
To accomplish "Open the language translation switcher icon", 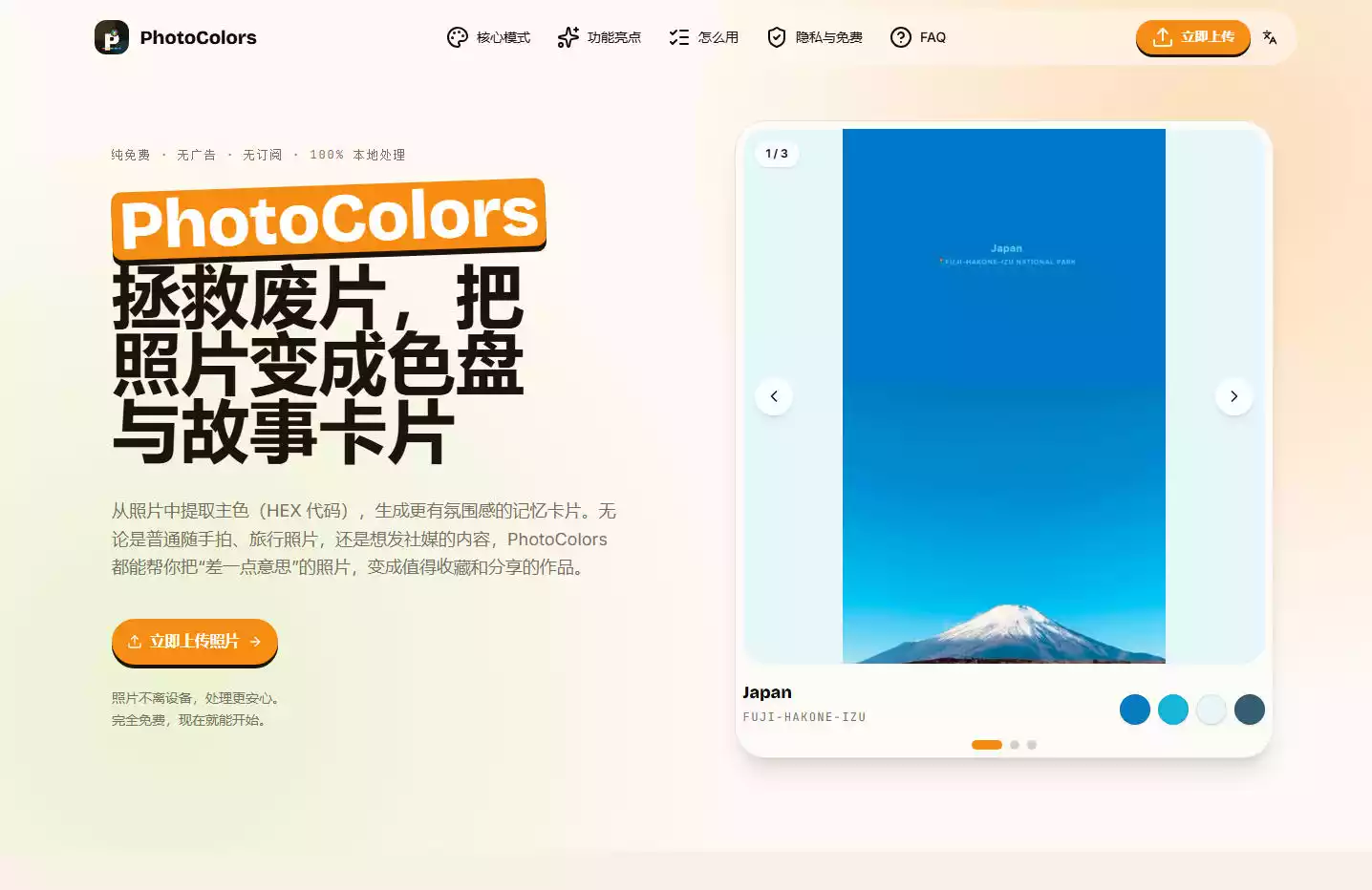I will click(x=1270, y=37).
